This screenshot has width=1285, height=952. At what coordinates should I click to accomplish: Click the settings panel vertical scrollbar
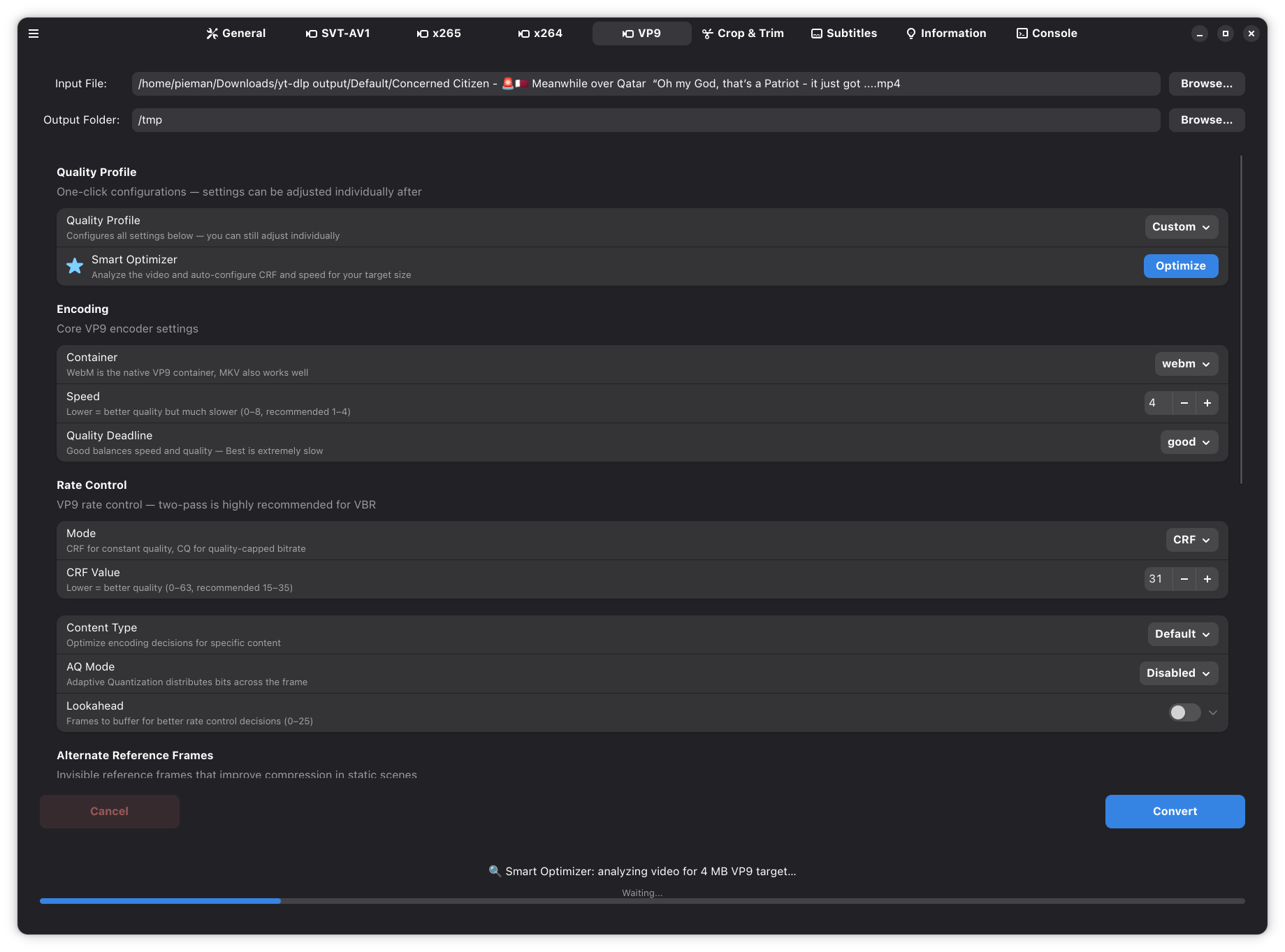click(1241, 319)
